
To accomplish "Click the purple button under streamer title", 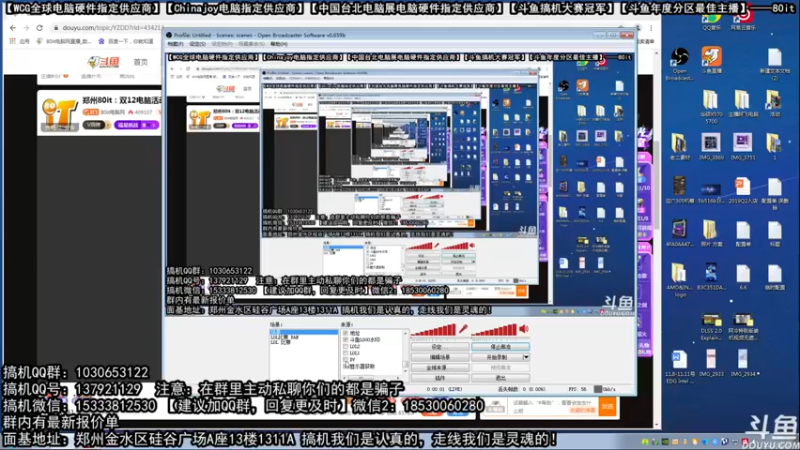I will tap(136, 125).
